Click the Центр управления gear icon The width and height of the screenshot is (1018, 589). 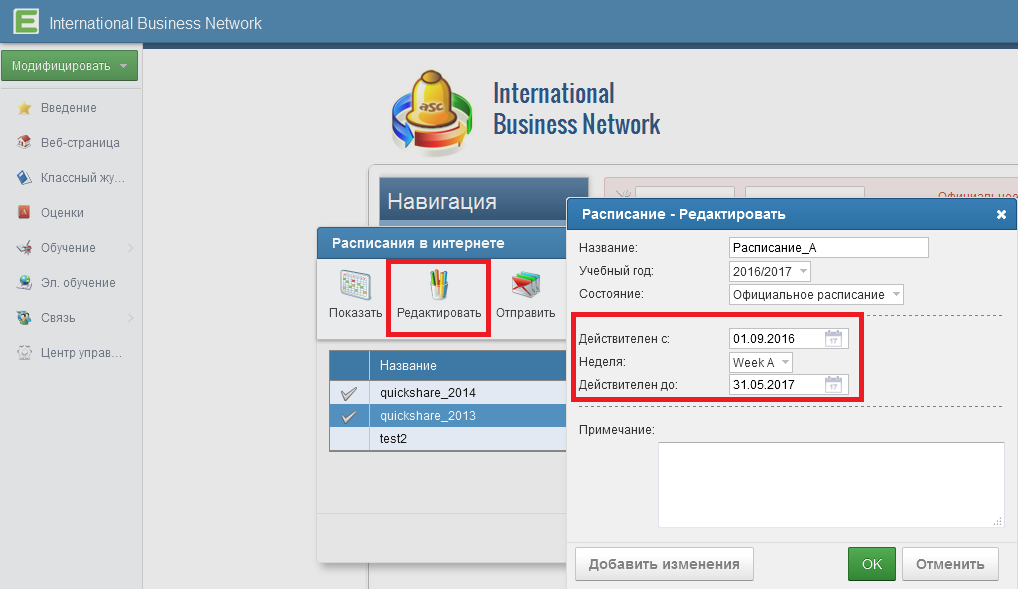(x=25, y=353)
